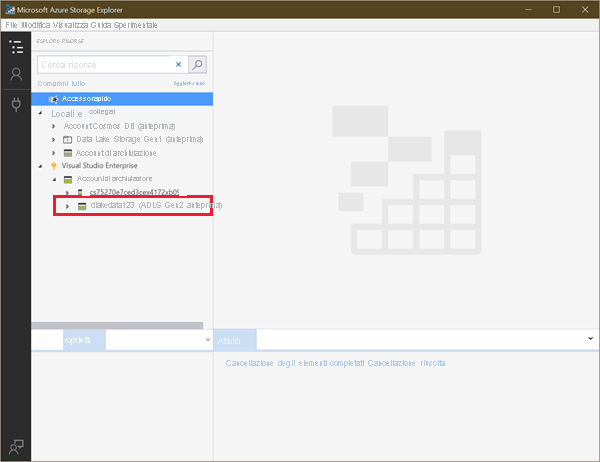
Task: Maximize the Storage Explorer window
Action: coord(556,10)
